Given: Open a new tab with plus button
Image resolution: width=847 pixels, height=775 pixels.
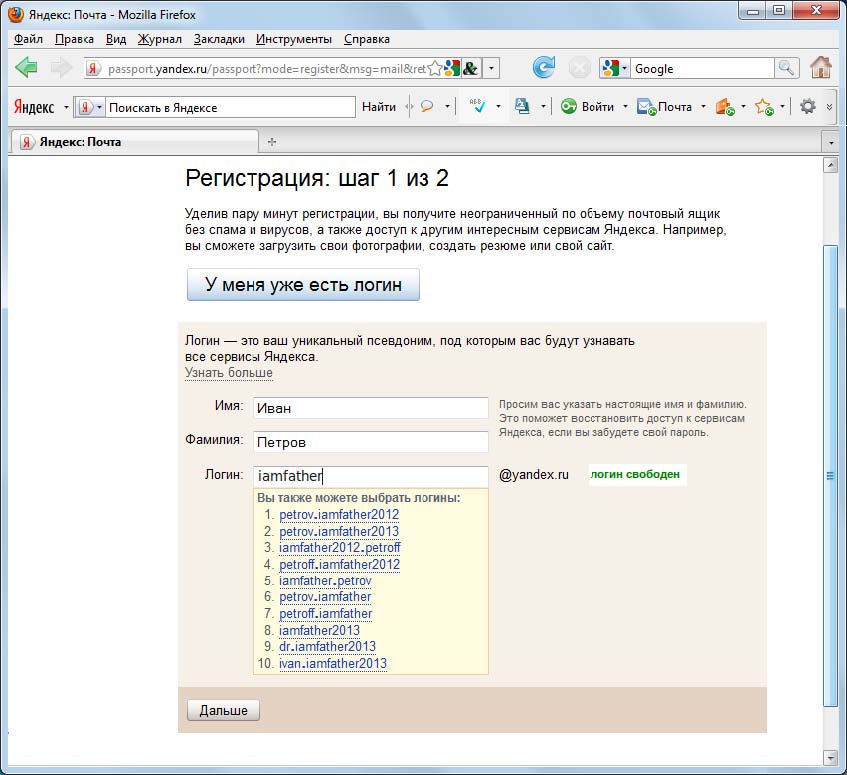Looking at the screenshot, I should pos(272,142).
